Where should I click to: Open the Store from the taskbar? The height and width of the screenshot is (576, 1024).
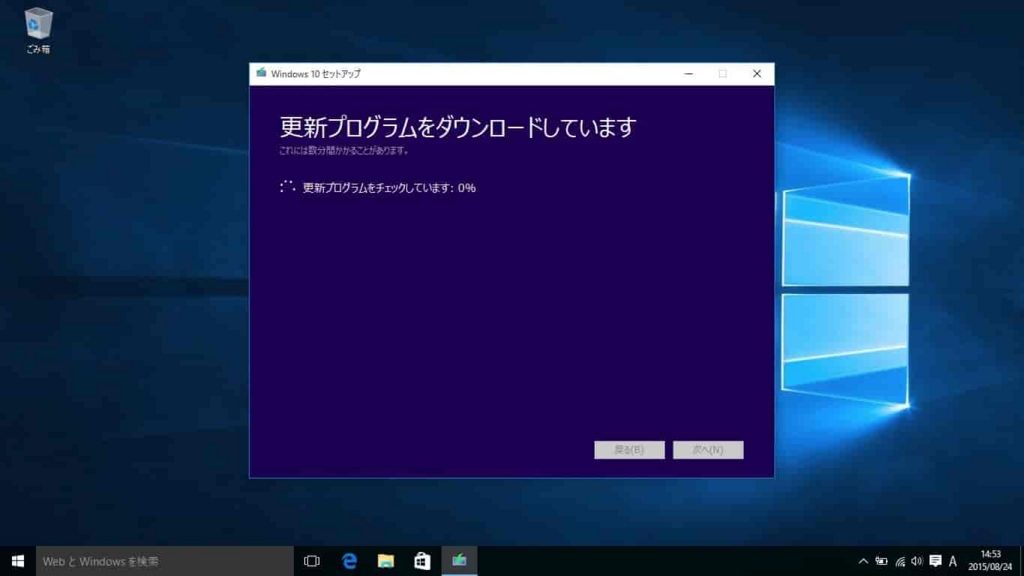pyautogui.click(x=423, y=561)
